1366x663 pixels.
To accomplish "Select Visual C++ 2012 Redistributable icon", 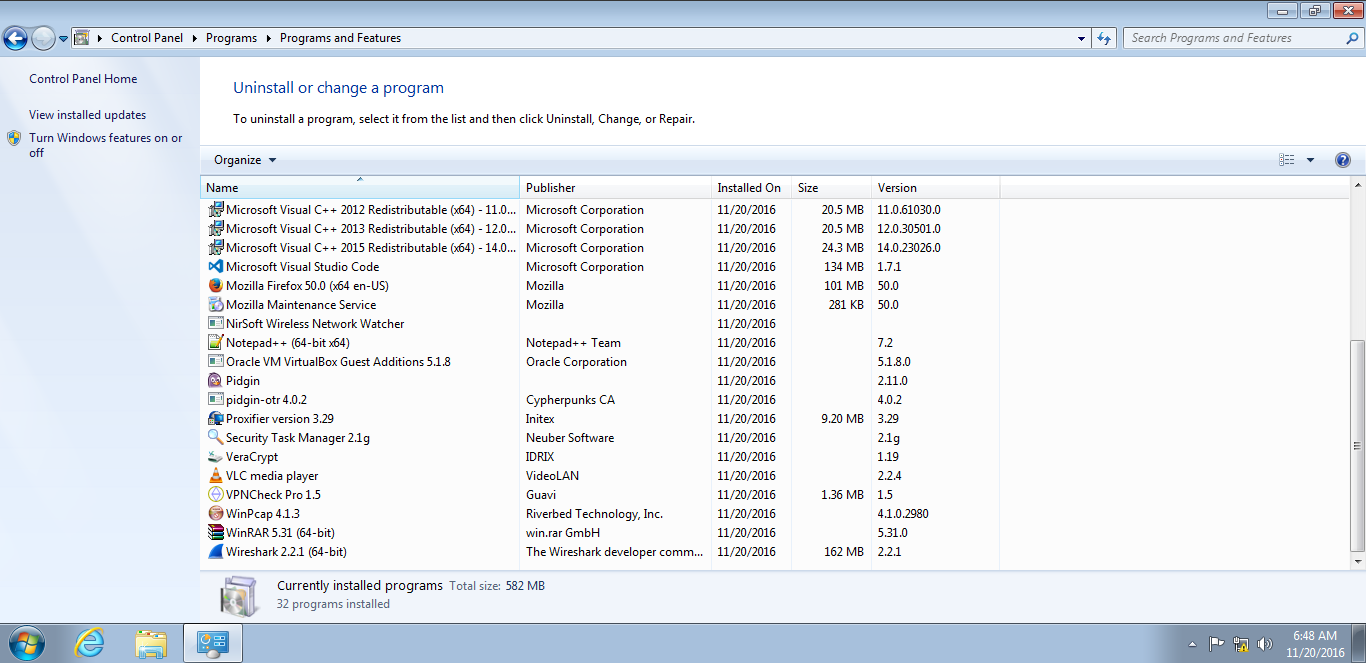I will [x=215, y=210].
